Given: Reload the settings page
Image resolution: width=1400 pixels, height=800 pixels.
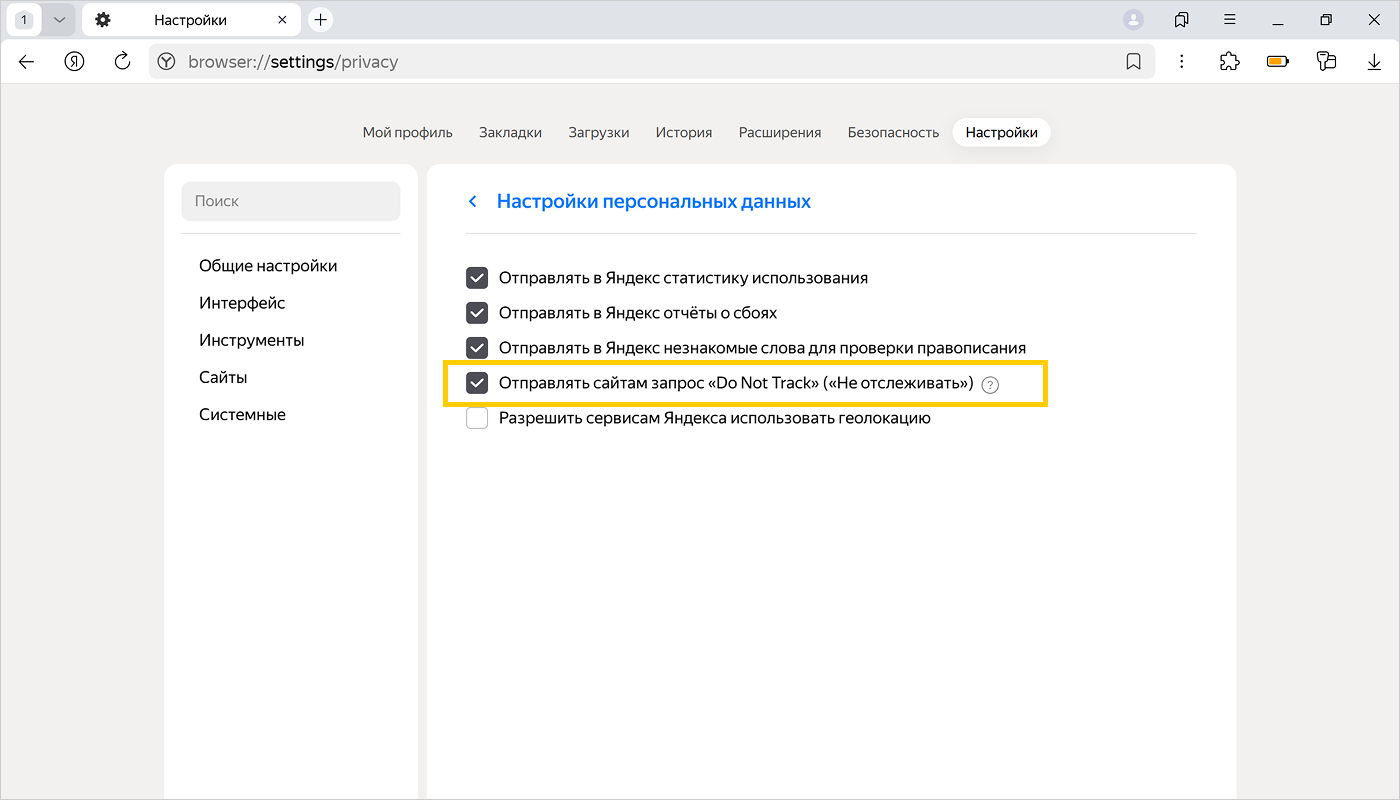Looking at the screenshot, I should pos(122,62).
